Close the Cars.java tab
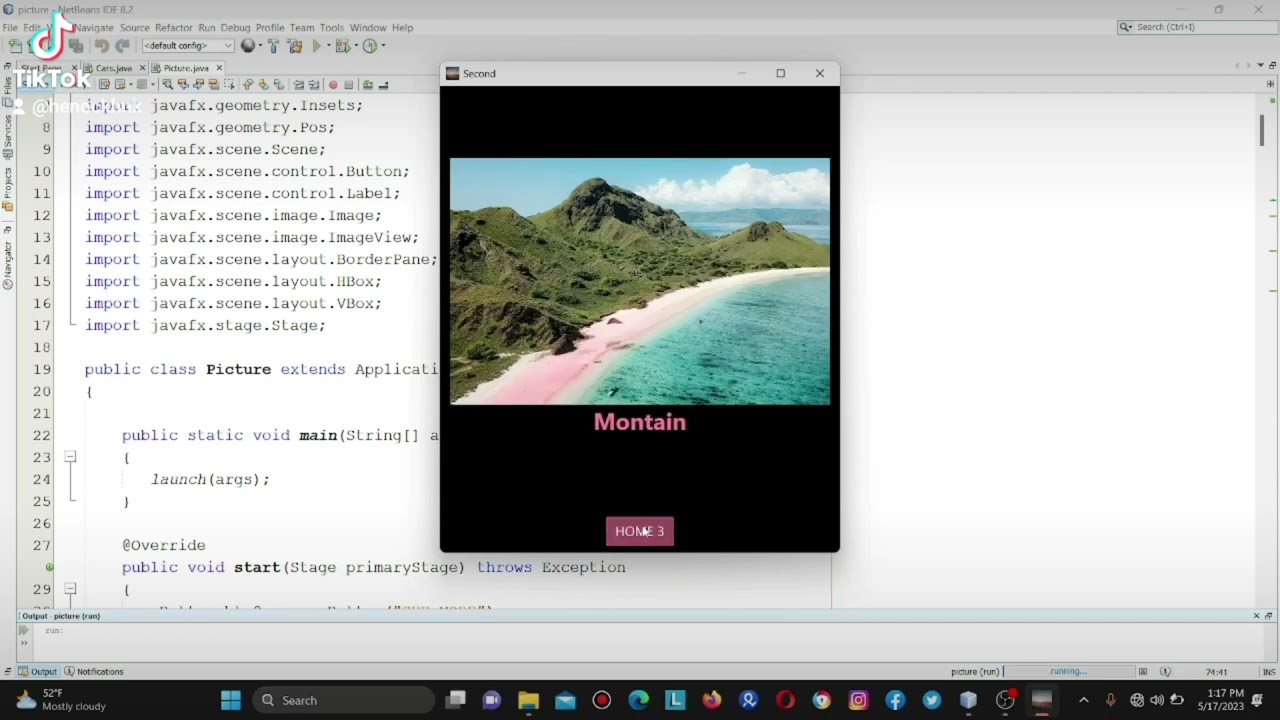The width and height of the screenshot is (1280, 720). 142,68
